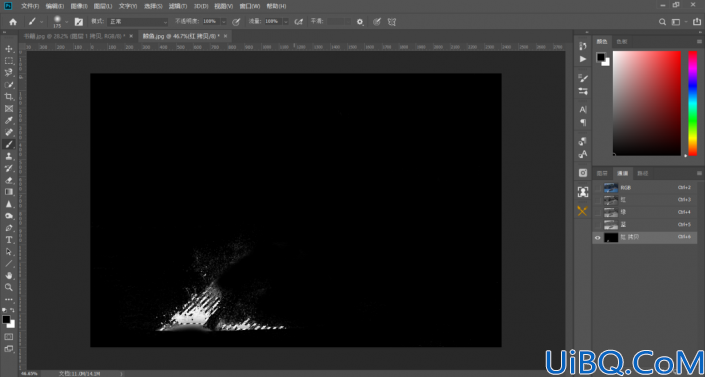
Task: Toggle pressure for opacity button
Action: pyautogui.click(x=236, y=22)
